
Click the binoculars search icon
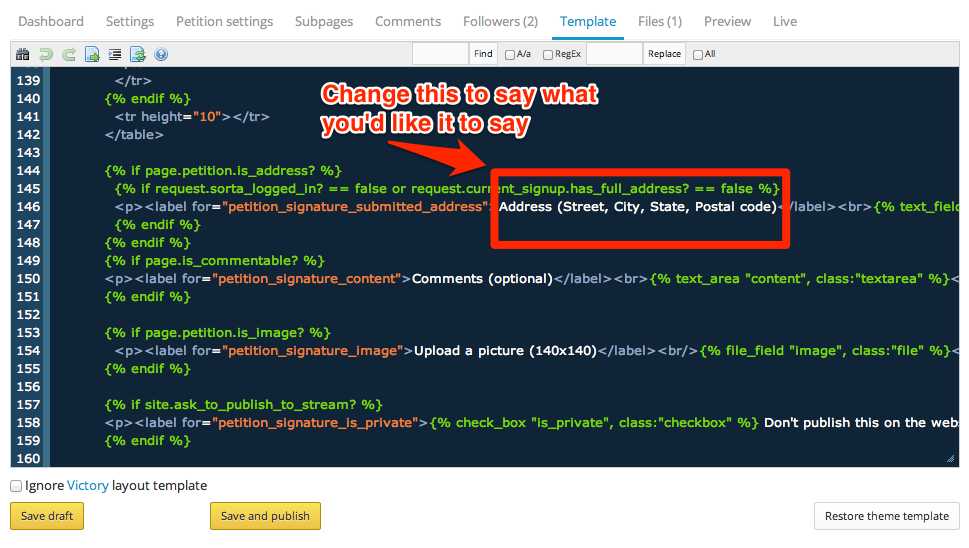pos(23,54)
